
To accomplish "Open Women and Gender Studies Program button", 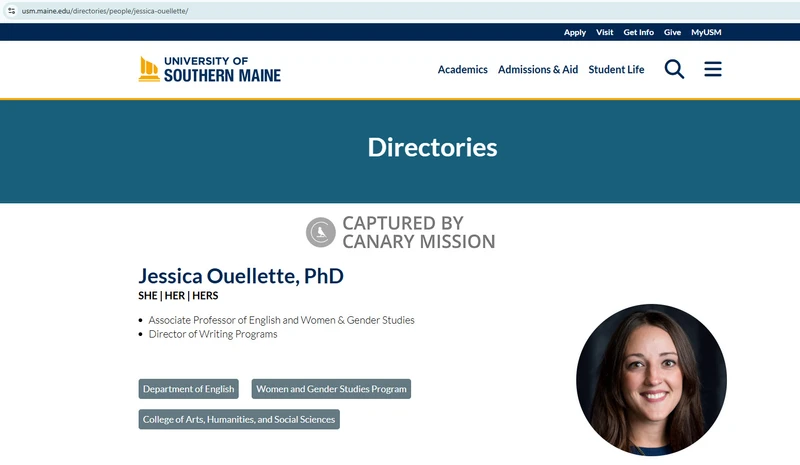I will click(x=331, y=389).
